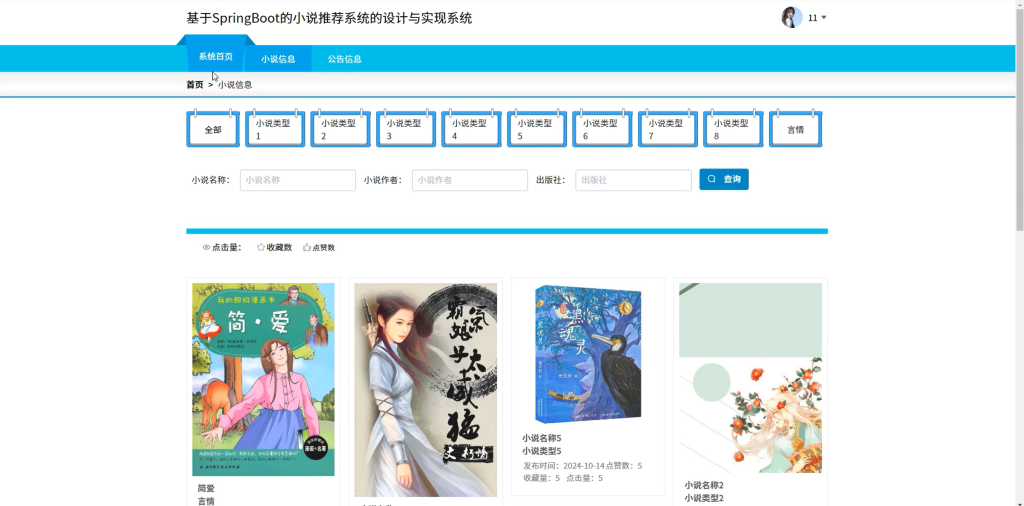1024x506 pixels.
Task: Click the 小说类型5 label text
Action: click(x=541, y=451)
